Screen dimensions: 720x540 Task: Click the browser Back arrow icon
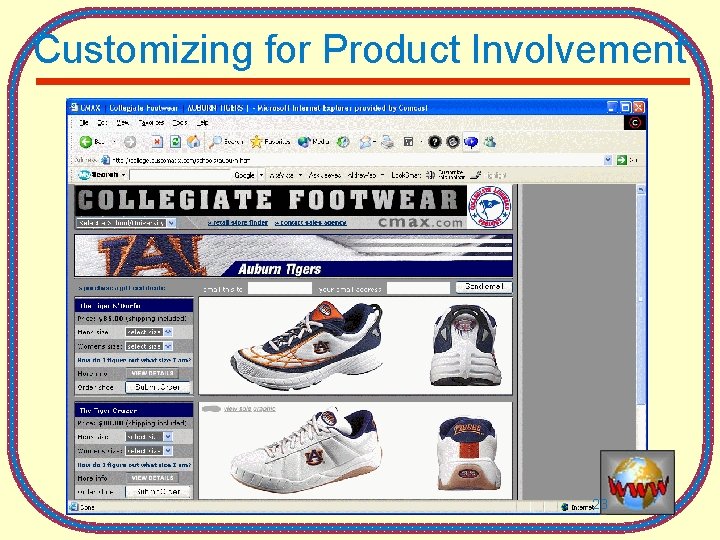coord(86,142)
